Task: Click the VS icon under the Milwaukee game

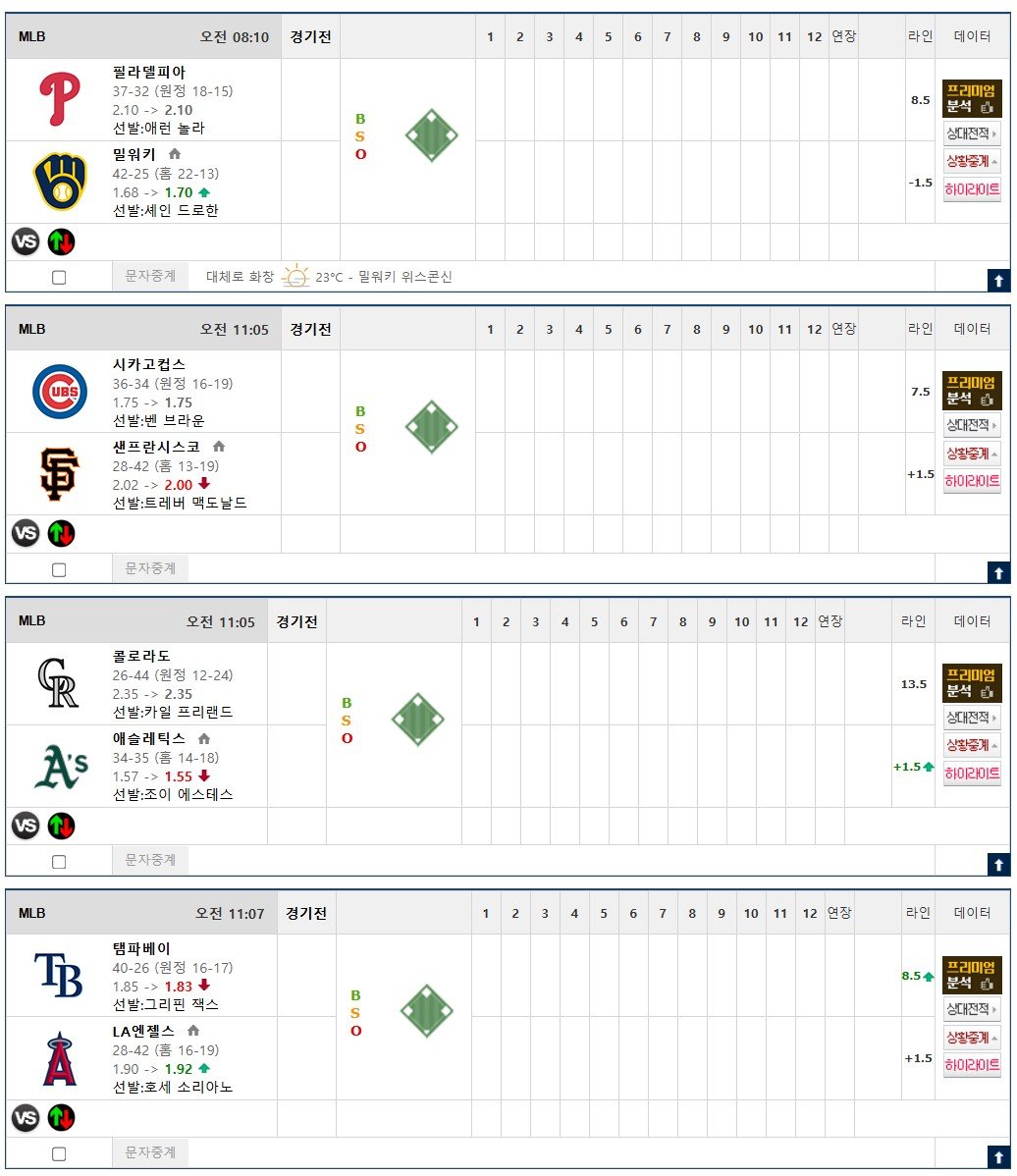Action: pyautogui.click(x=26, y=242)
